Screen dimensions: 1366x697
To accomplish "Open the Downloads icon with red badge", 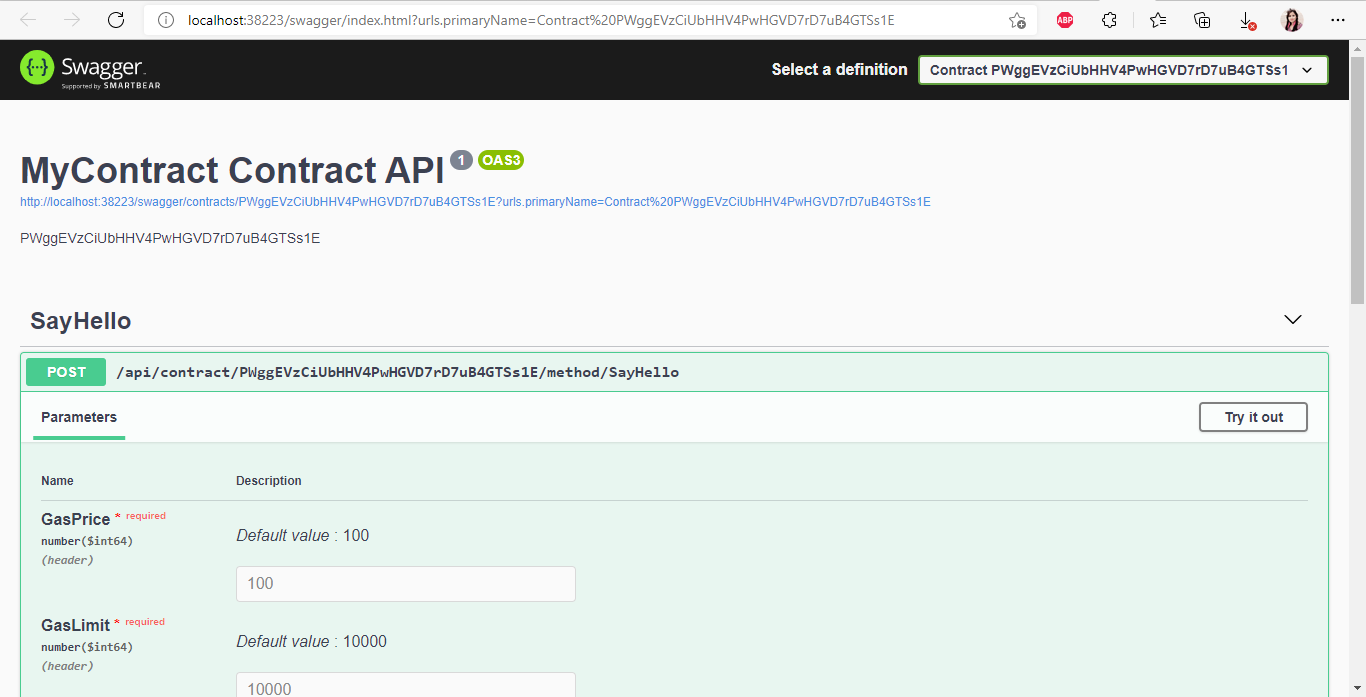I will [1246, 19].
